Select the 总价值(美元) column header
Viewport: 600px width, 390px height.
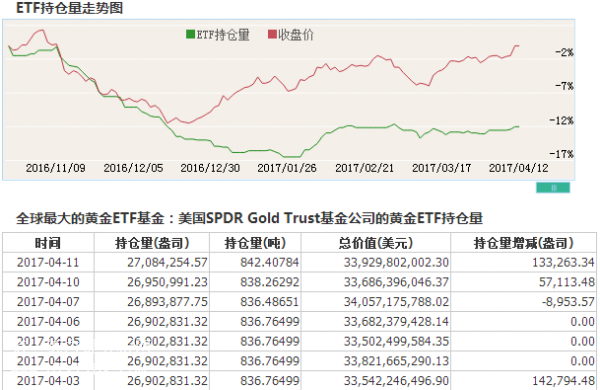(375, 243)
